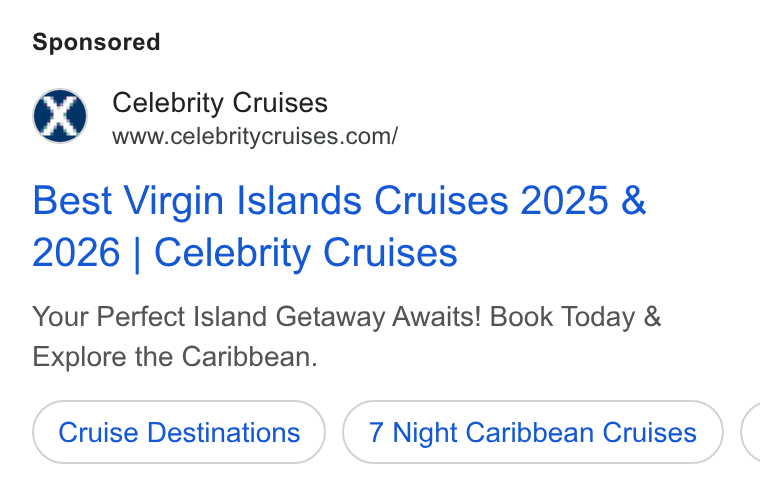
Task: Open the 7 Night Caribbean Cruises chip
Action: pos(533,432)
